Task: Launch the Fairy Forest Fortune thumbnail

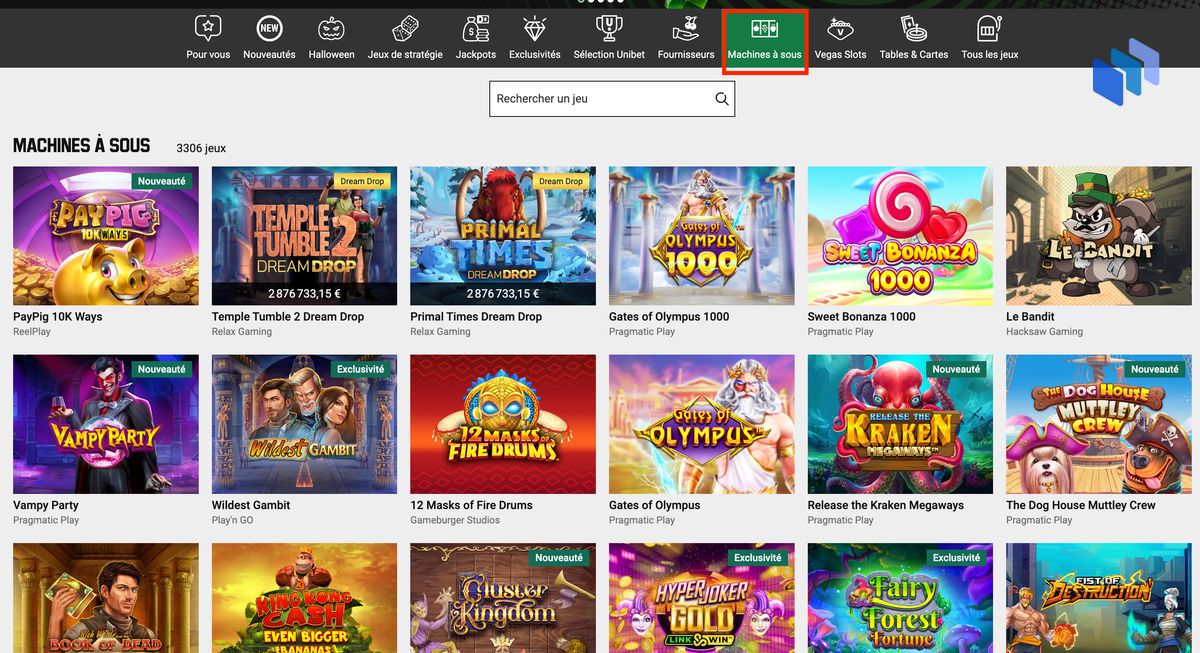Action: point(900,598)
